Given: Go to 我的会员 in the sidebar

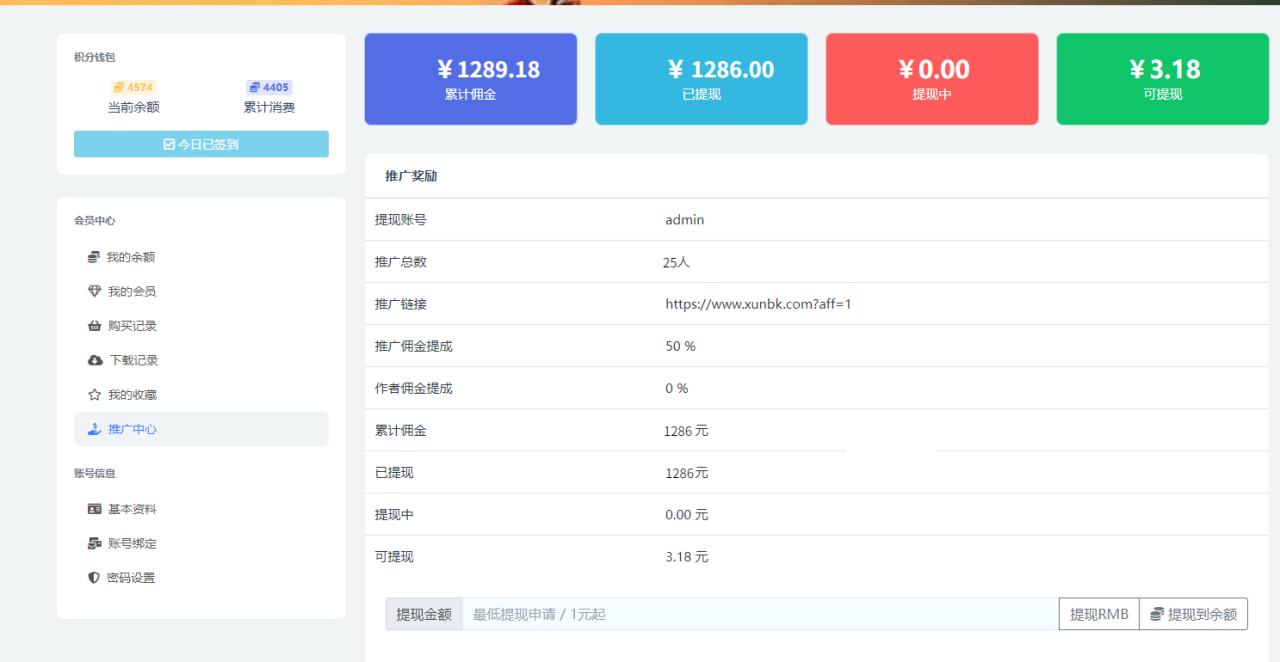Looking at the screenshot, I should click(132, 292).
